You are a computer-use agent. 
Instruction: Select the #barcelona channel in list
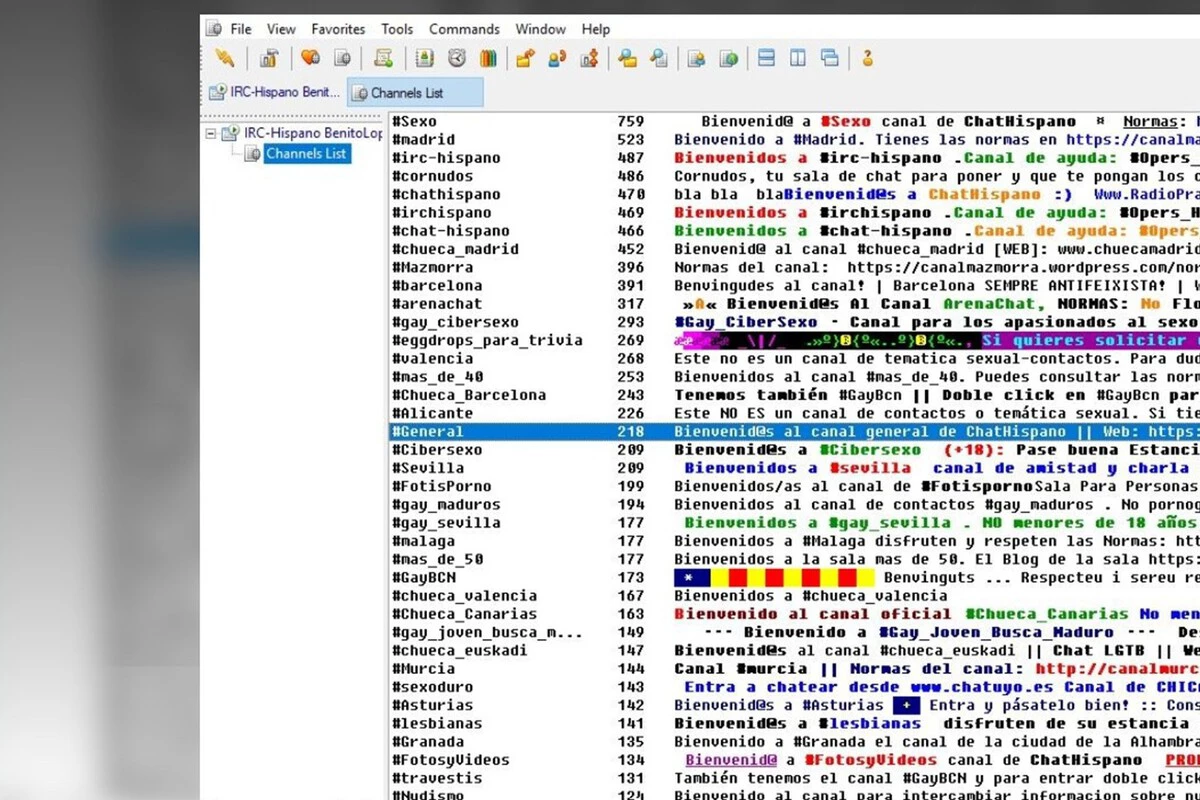click(436, 286)
